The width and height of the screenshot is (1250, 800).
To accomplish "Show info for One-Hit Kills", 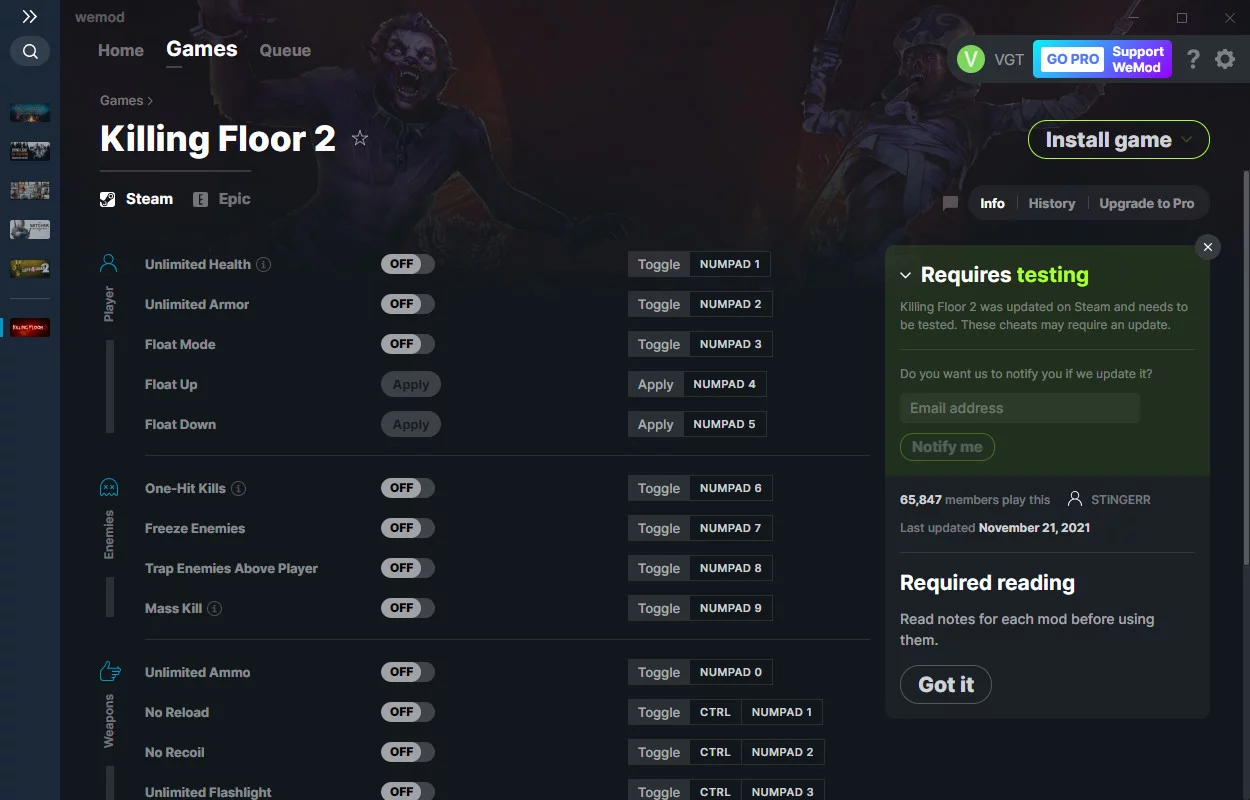I will [238, 489].
